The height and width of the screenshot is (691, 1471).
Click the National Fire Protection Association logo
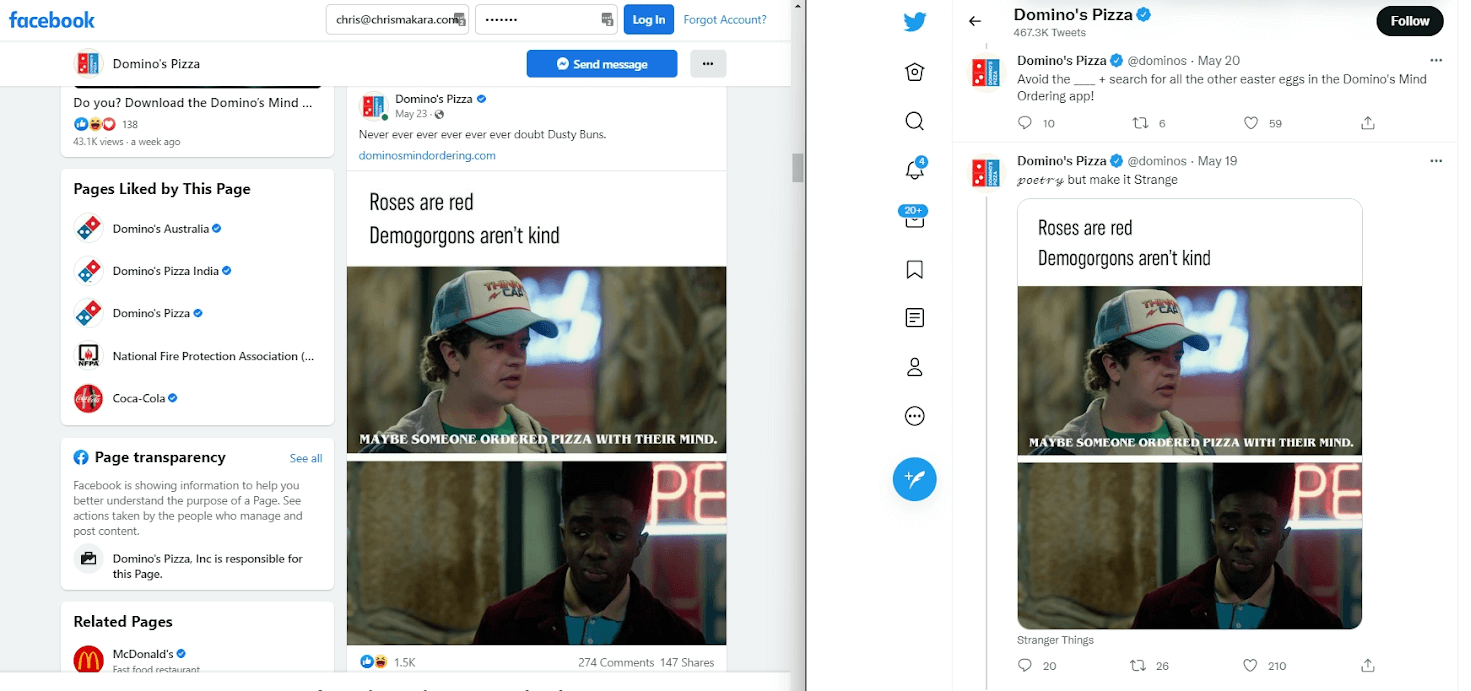89,356
